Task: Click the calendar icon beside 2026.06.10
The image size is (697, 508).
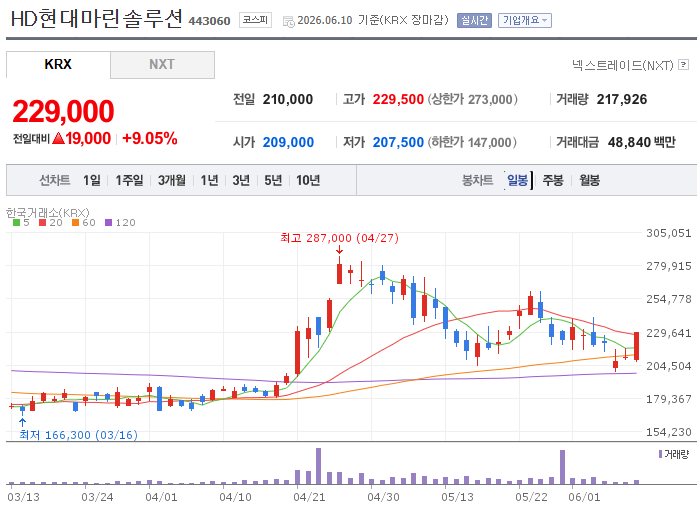Action: pos(288,21)
